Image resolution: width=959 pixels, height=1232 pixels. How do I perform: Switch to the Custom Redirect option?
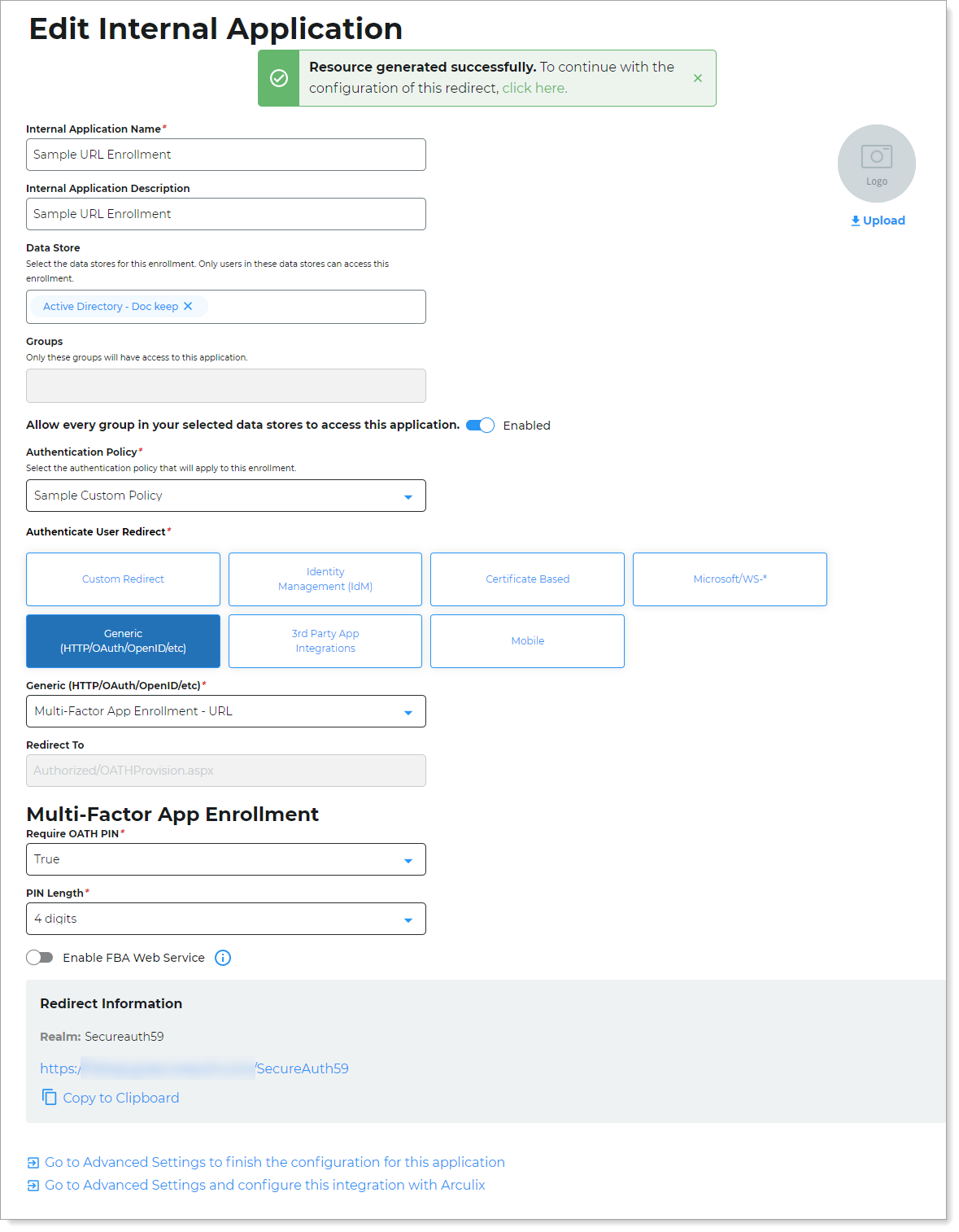coord(123,579)
